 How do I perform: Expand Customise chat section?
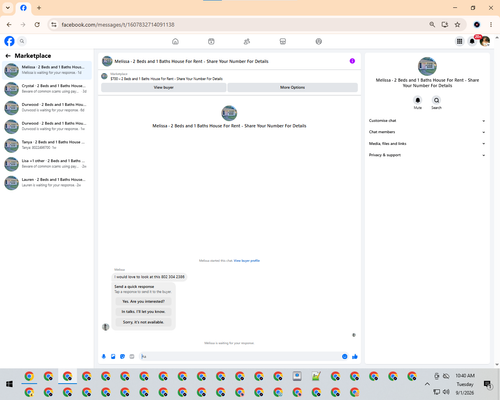(427, 121)
